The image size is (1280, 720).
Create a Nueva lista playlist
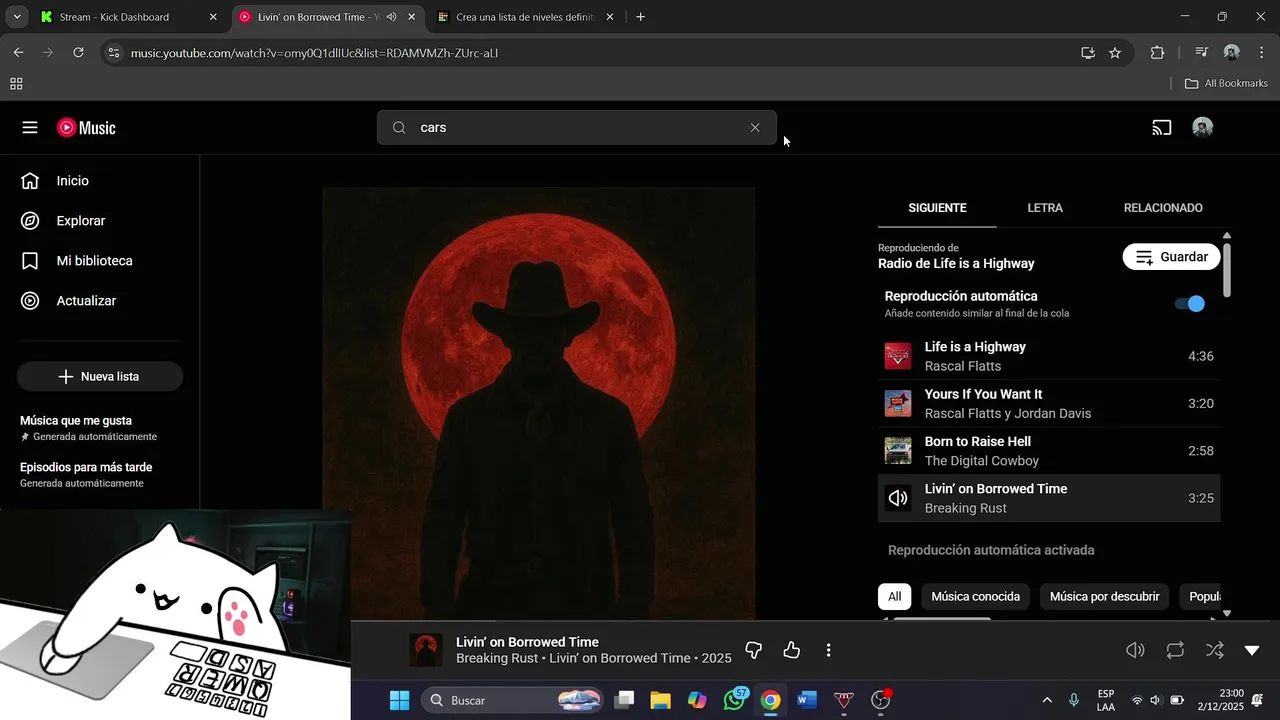pyautogui.click(x=100, y=377)
